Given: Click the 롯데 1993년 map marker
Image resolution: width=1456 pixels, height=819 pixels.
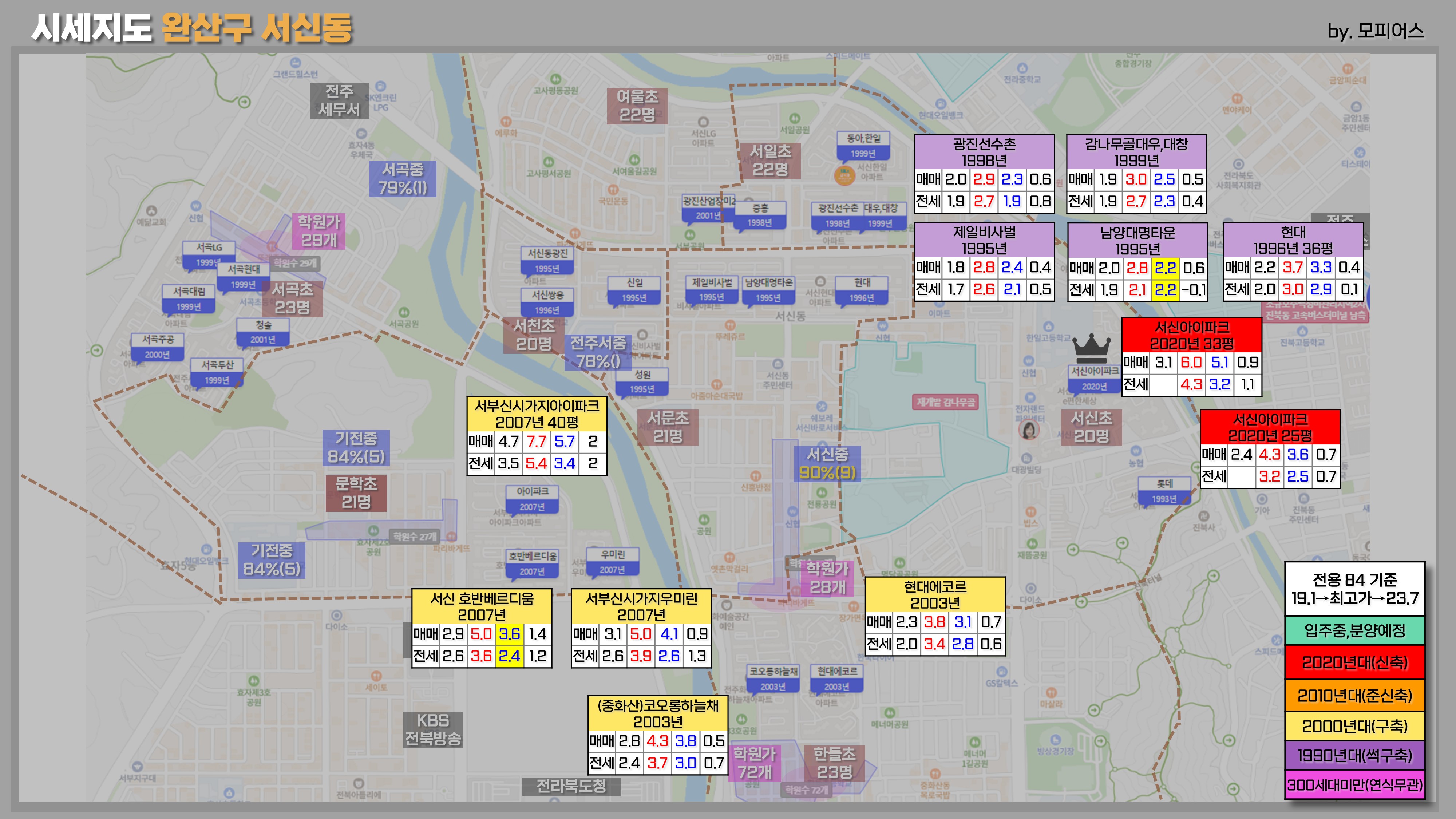Looking at the screenshot, I should tap(1164, 491).
